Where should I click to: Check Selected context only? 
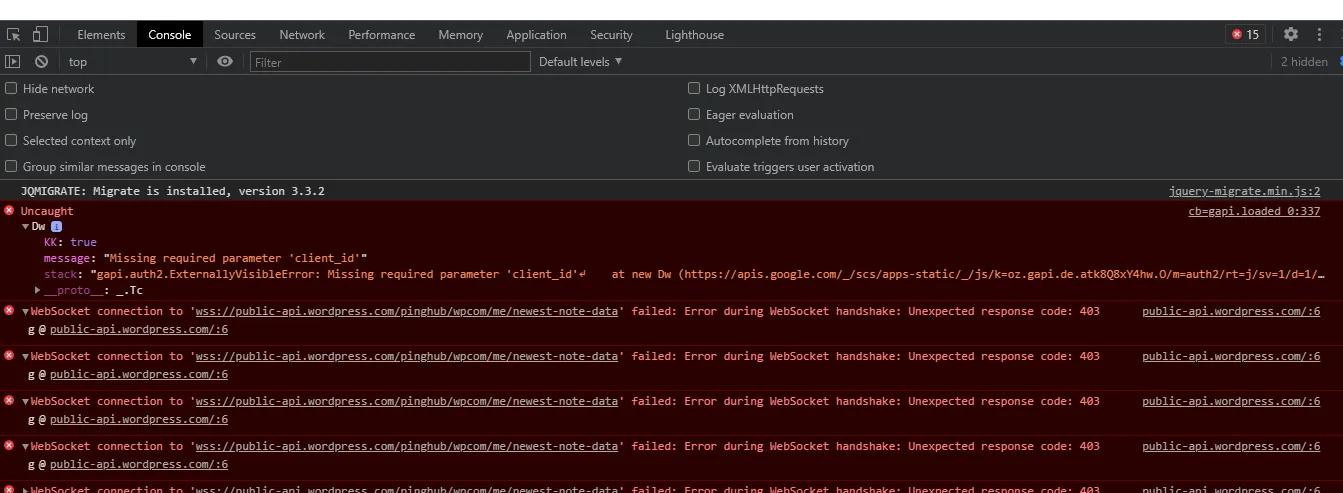(x=12, y=140)
